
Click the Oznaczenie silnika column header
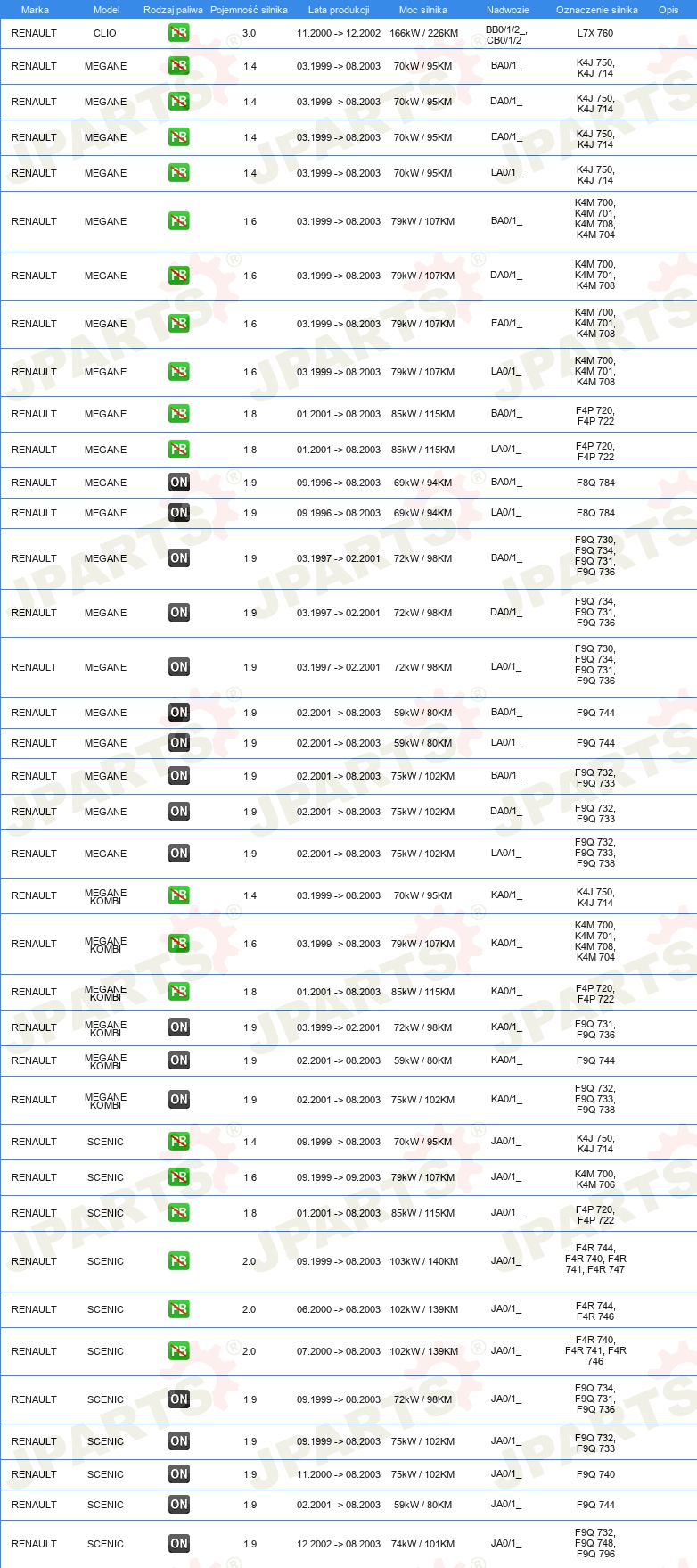click(597, 10)
